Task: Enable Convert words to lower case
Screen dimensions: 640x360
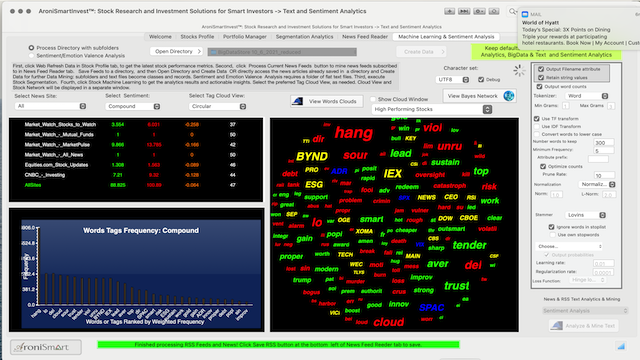Action: pyautogui.click(x=536, y=134)
